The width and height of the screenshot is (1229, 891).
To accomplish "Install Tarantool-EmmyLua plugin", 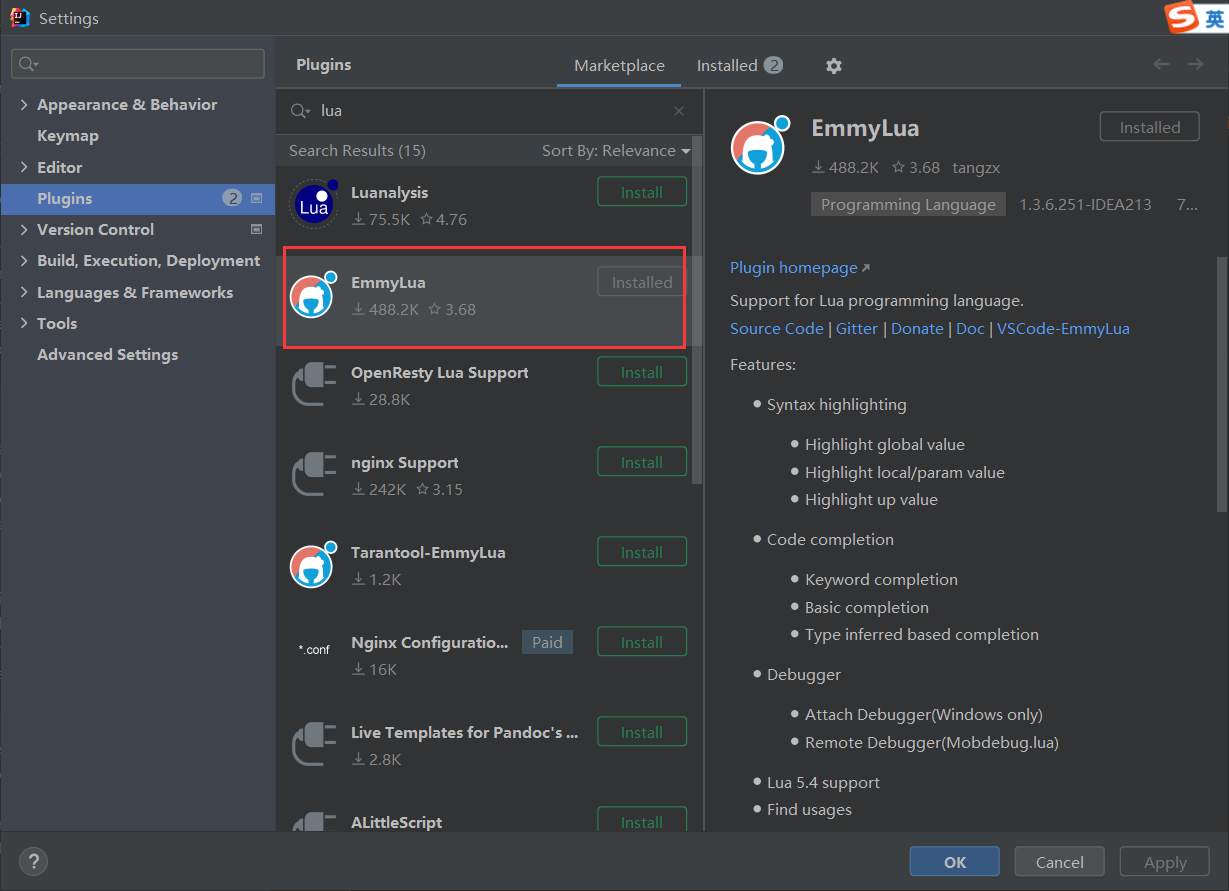I will click(642, 552).
